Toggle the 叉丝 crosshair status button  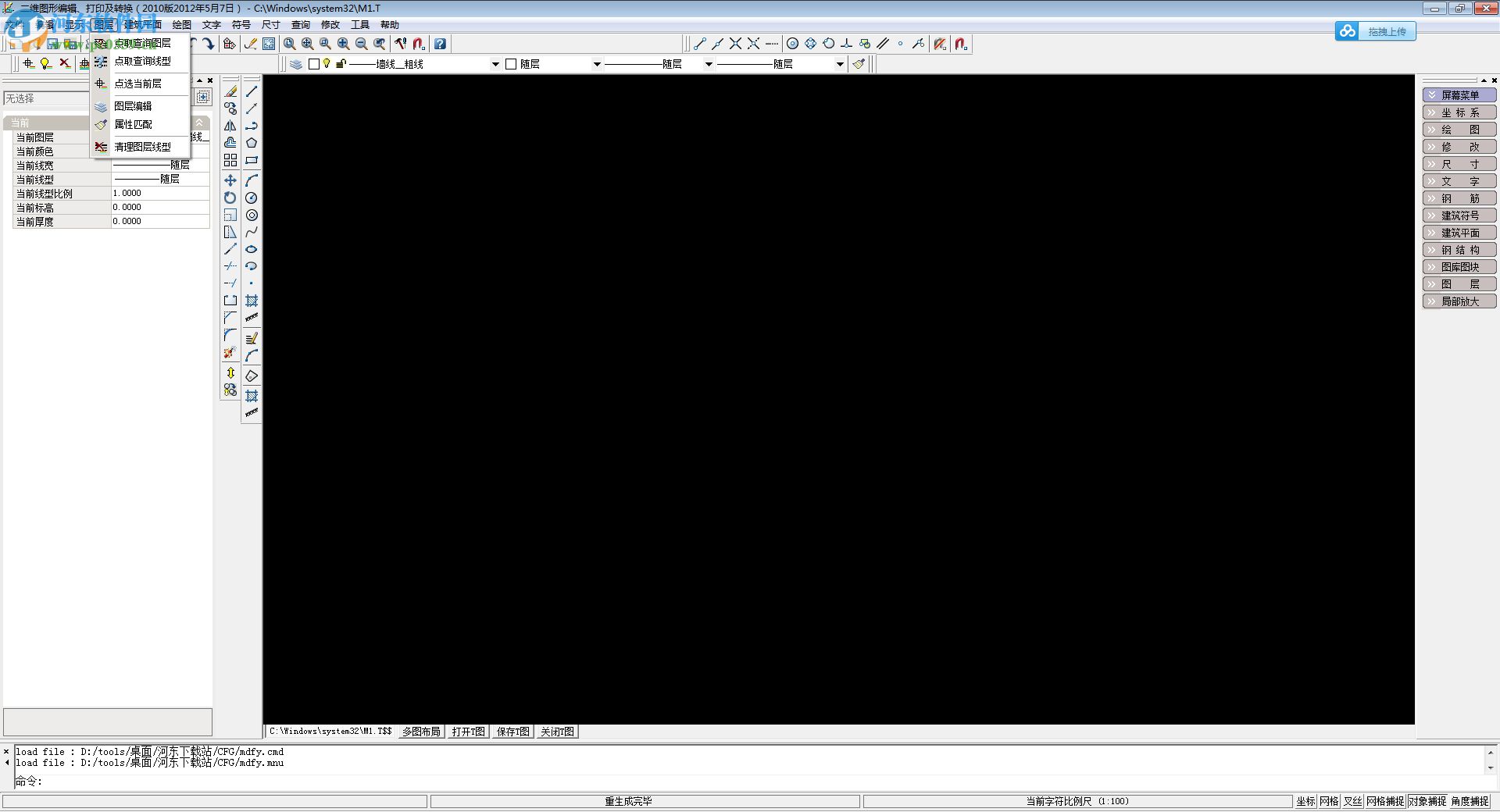click(x=1352, y=801)
